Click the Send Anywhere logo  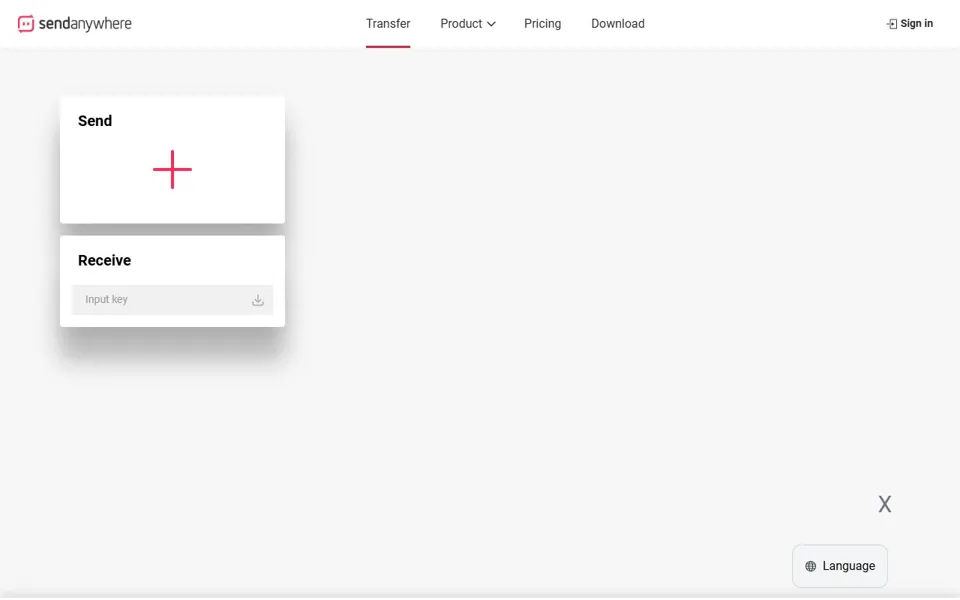coord(75,24)
